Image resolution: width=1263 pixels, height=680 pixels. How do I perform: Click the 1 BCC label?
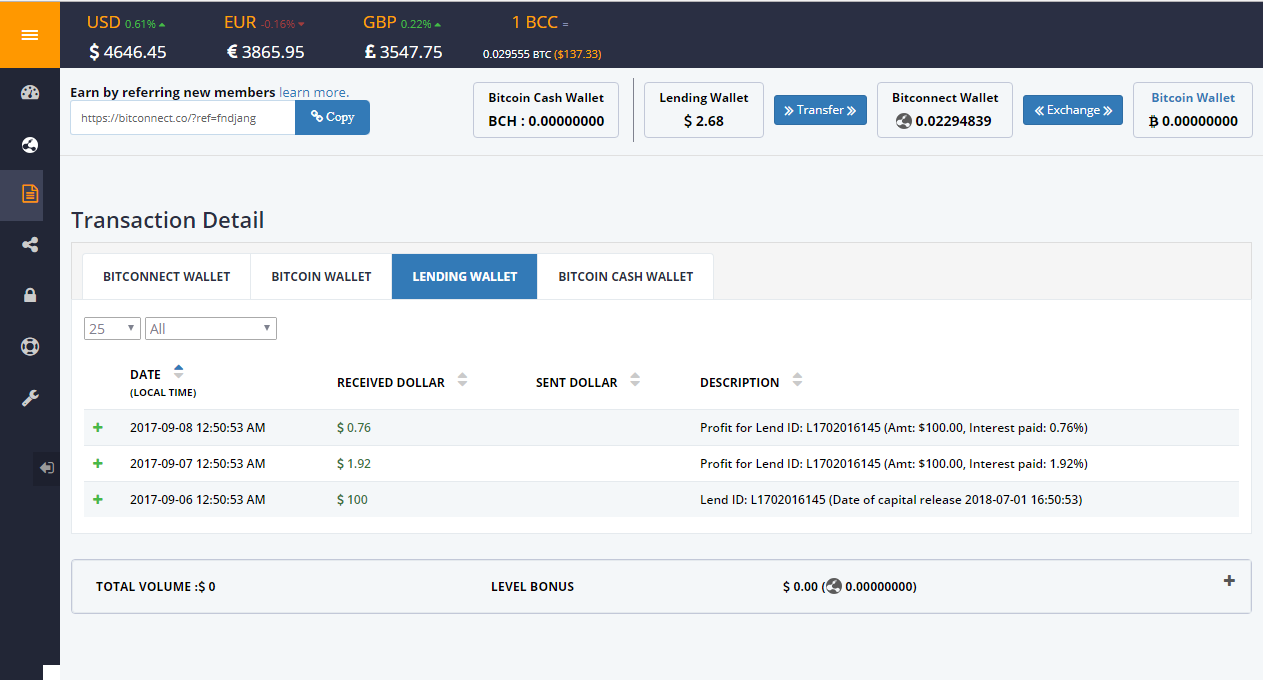click(x=535, y=22)
